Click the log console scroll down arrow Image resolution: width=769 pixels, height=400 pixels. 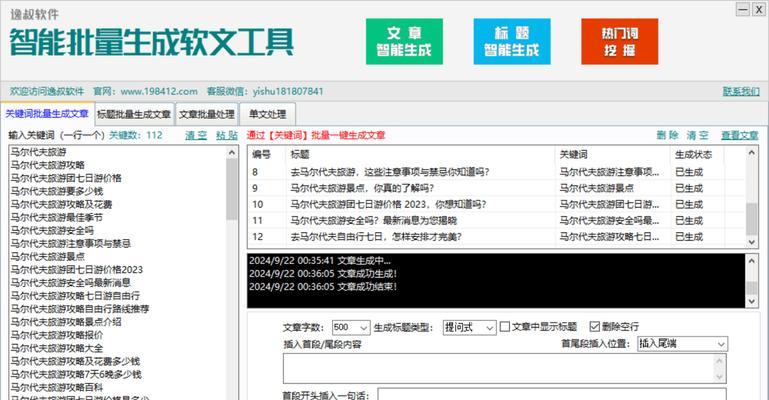click(x=751, y=301)
